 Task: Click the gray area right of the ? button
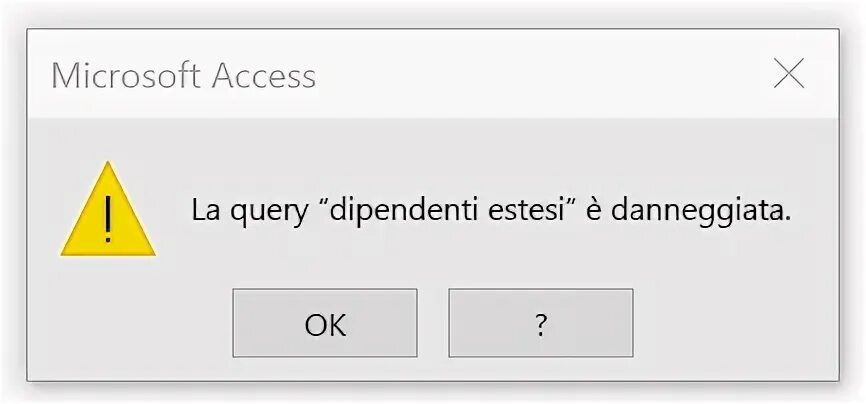click(735, 323)
